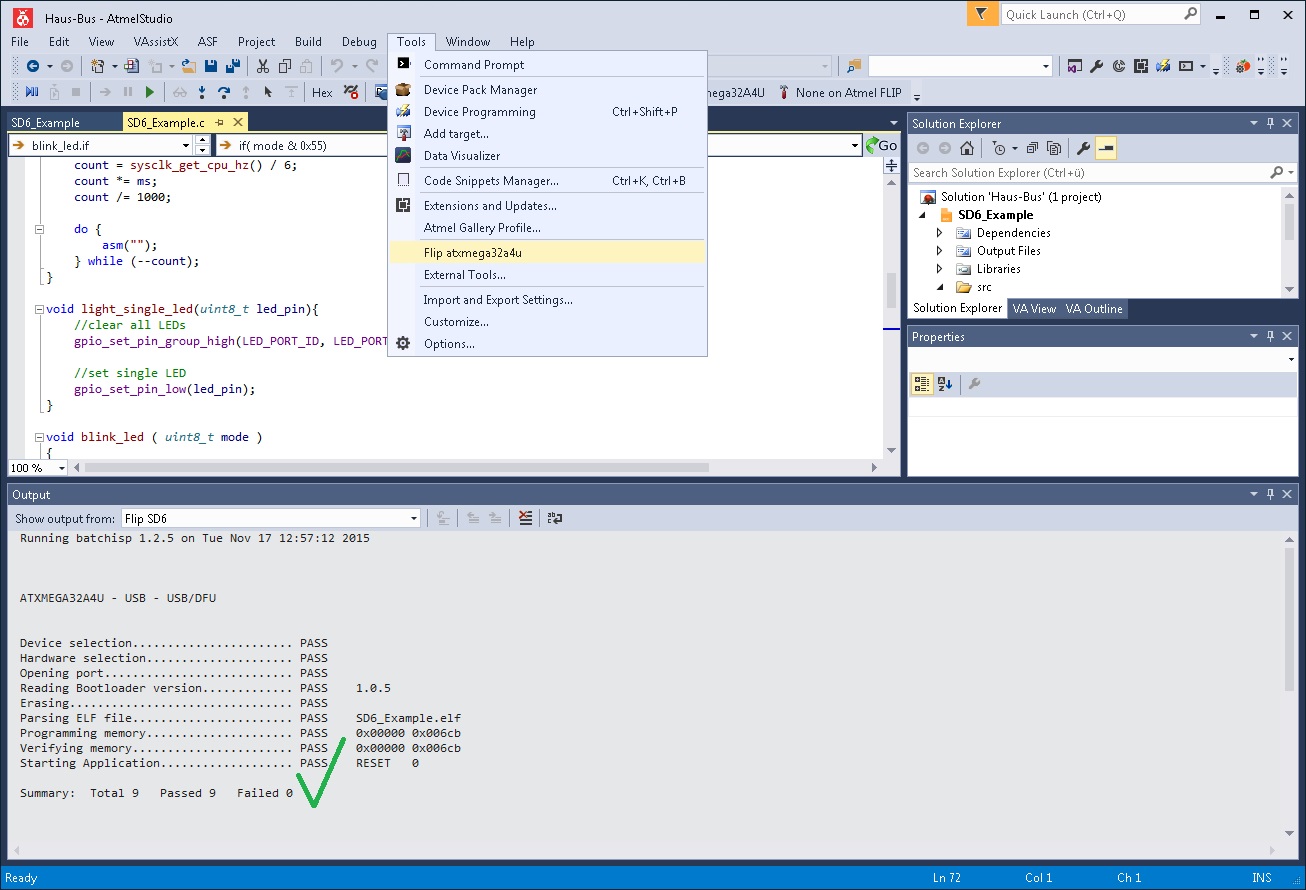1306x890 pixels.
Task: Switch to the VA Outline tab
Action: (1093, 308)
